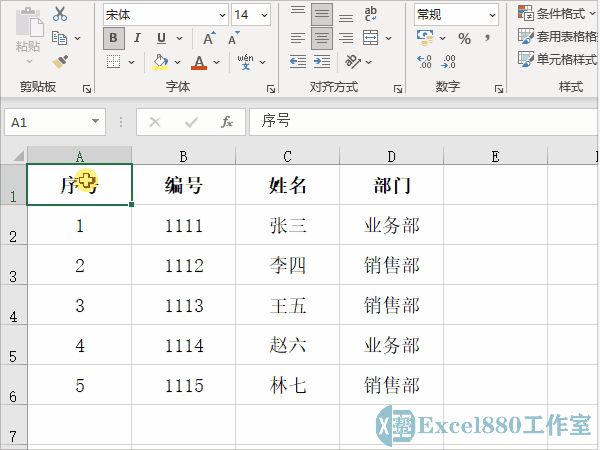Open the font name dropdown 宋体
This screenshot has height=450, width=600.
pyautogui.click(x=166, y=15)
